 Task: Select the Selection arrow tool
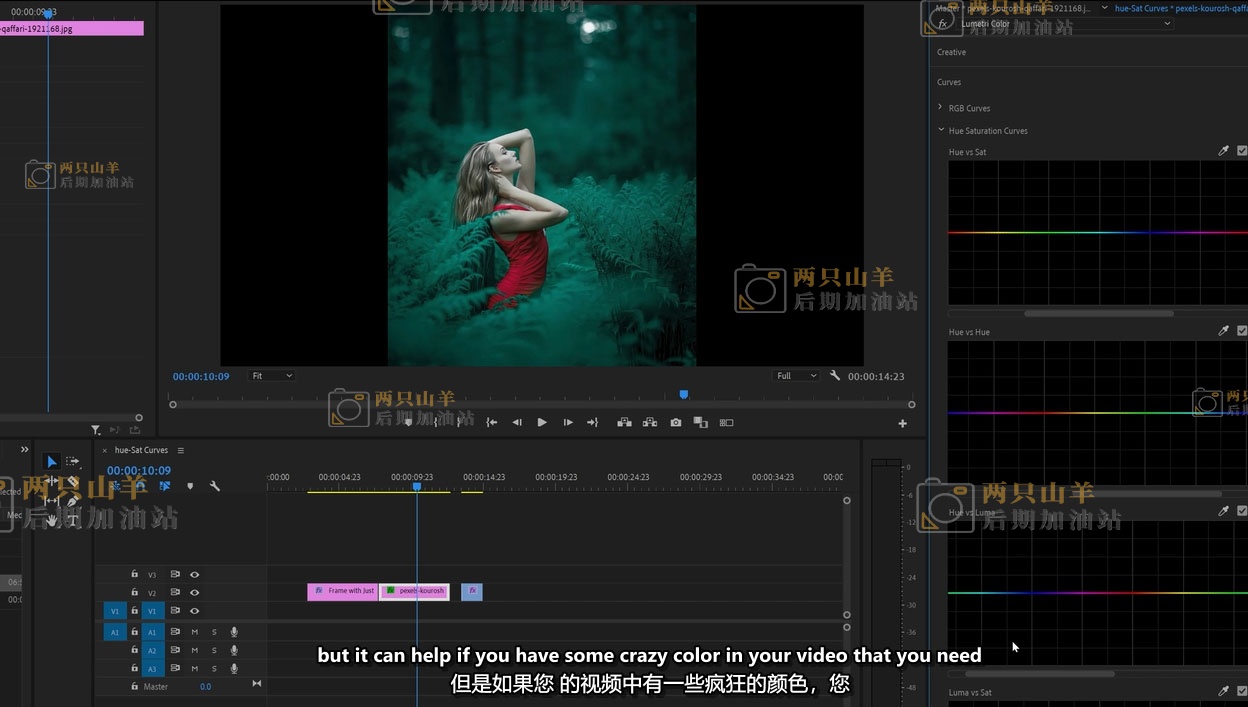tap(51, 462)
